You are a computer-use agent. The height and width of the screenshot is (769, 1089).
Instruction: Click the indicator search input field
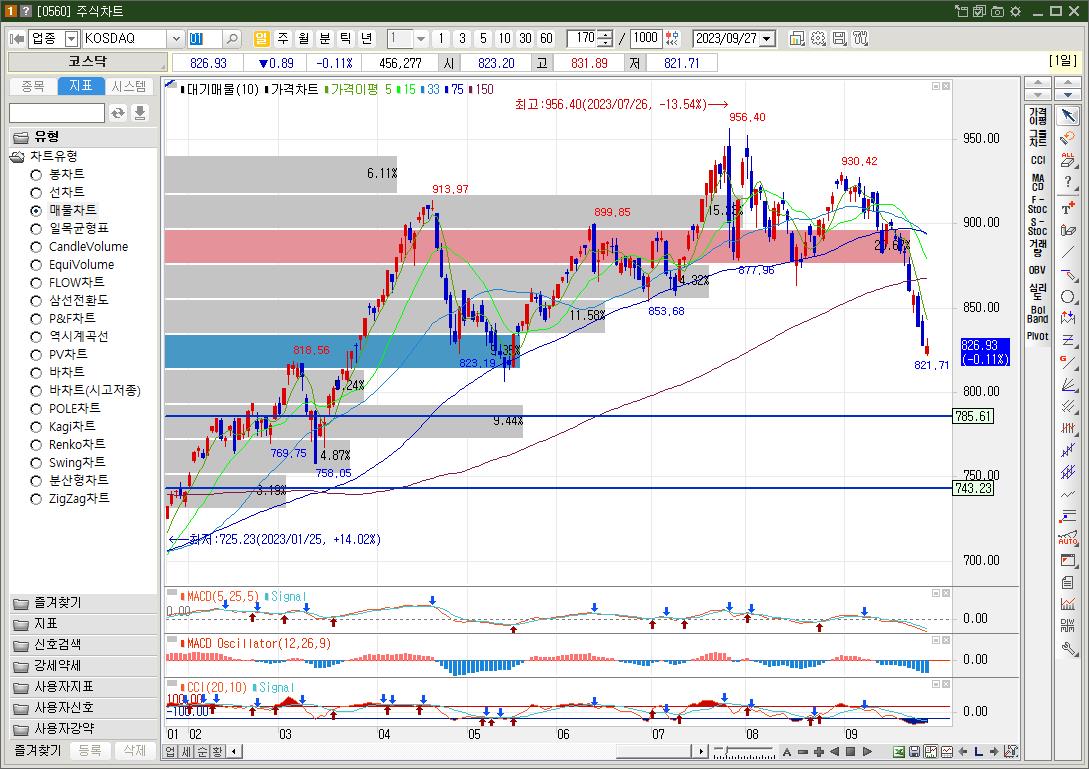[57, 113]
